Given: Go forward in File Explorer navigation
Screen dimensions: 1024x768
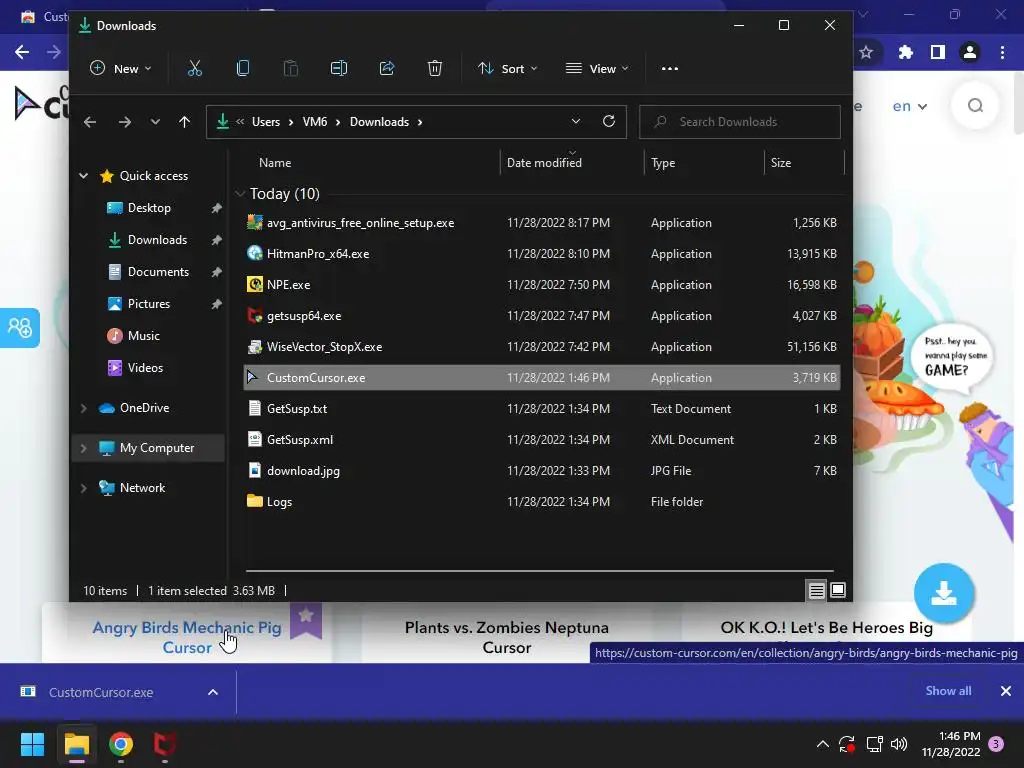Looking at the screenshot, I should [125, 122].
